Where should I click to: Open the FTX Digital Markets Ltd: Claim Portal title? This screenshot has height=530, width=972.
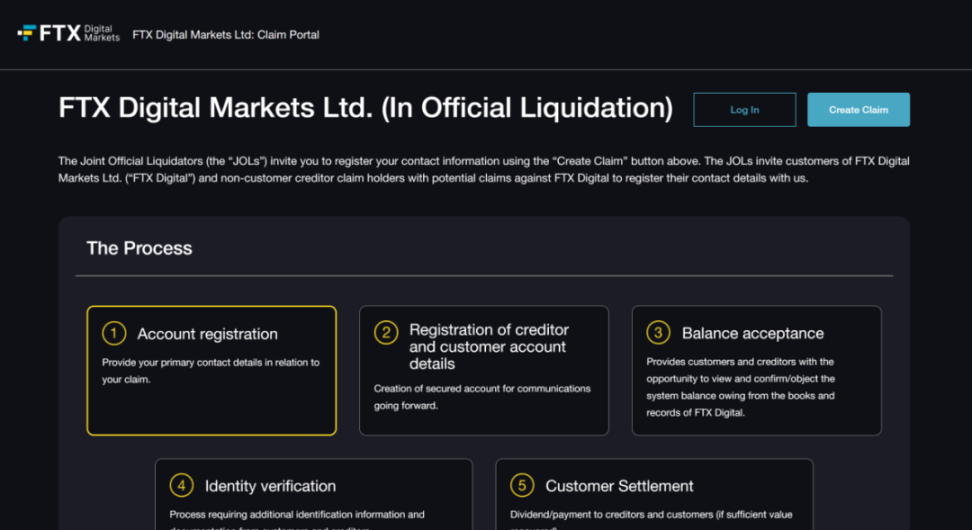pyautogui.click(x=226, y=35)
